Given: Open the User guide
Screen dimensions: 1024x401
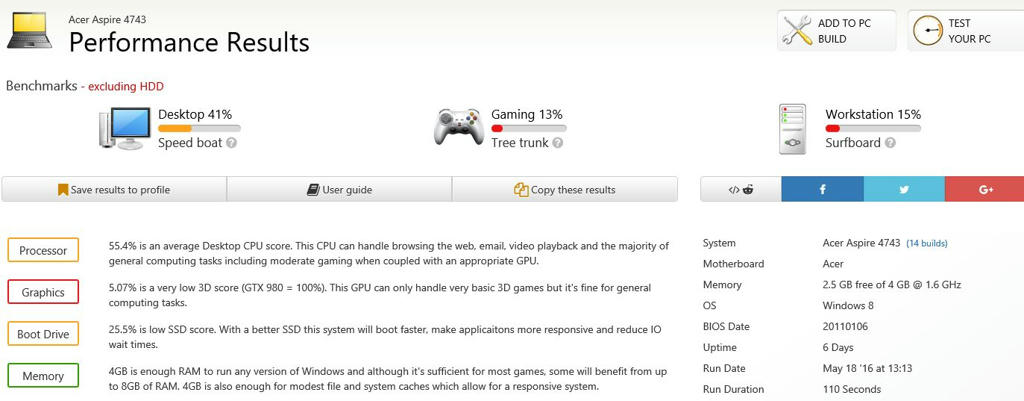Looking at the screenshot, I should [340, 189].
